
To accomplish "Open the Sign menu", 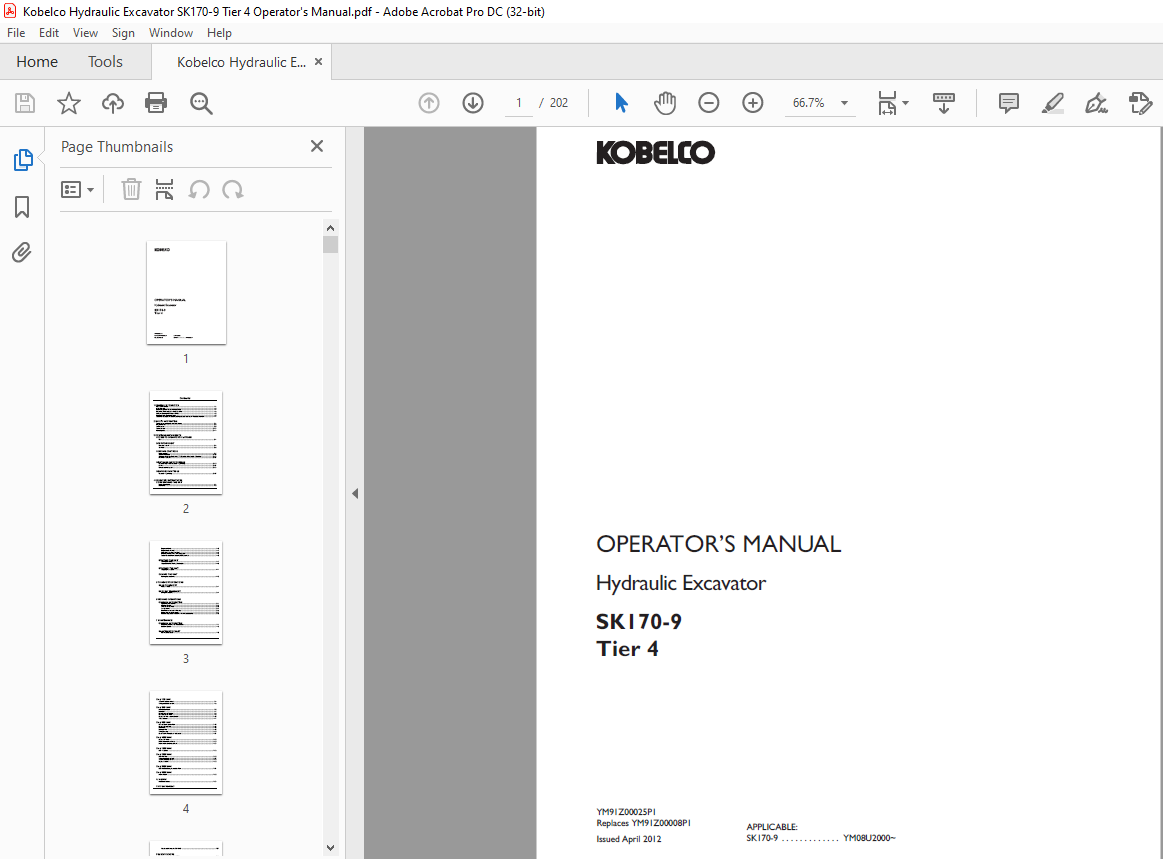I will [x=123, y=33].
